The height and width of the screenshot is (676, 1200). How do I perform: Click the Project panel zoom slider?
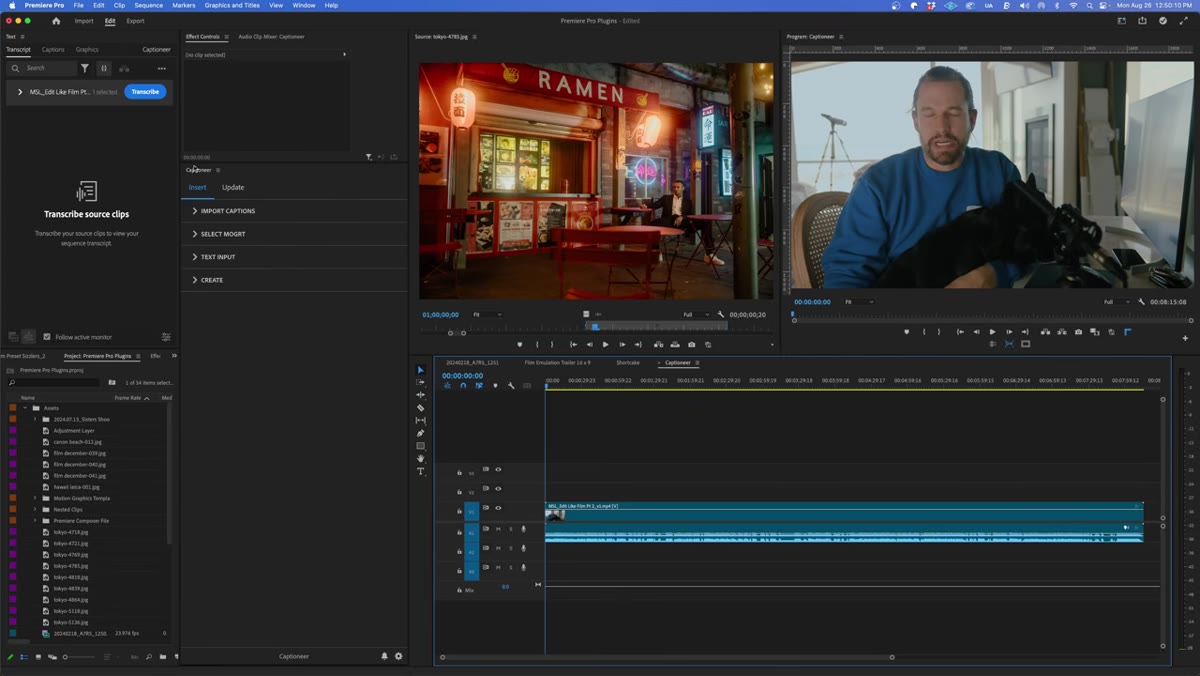pos(82,657)
